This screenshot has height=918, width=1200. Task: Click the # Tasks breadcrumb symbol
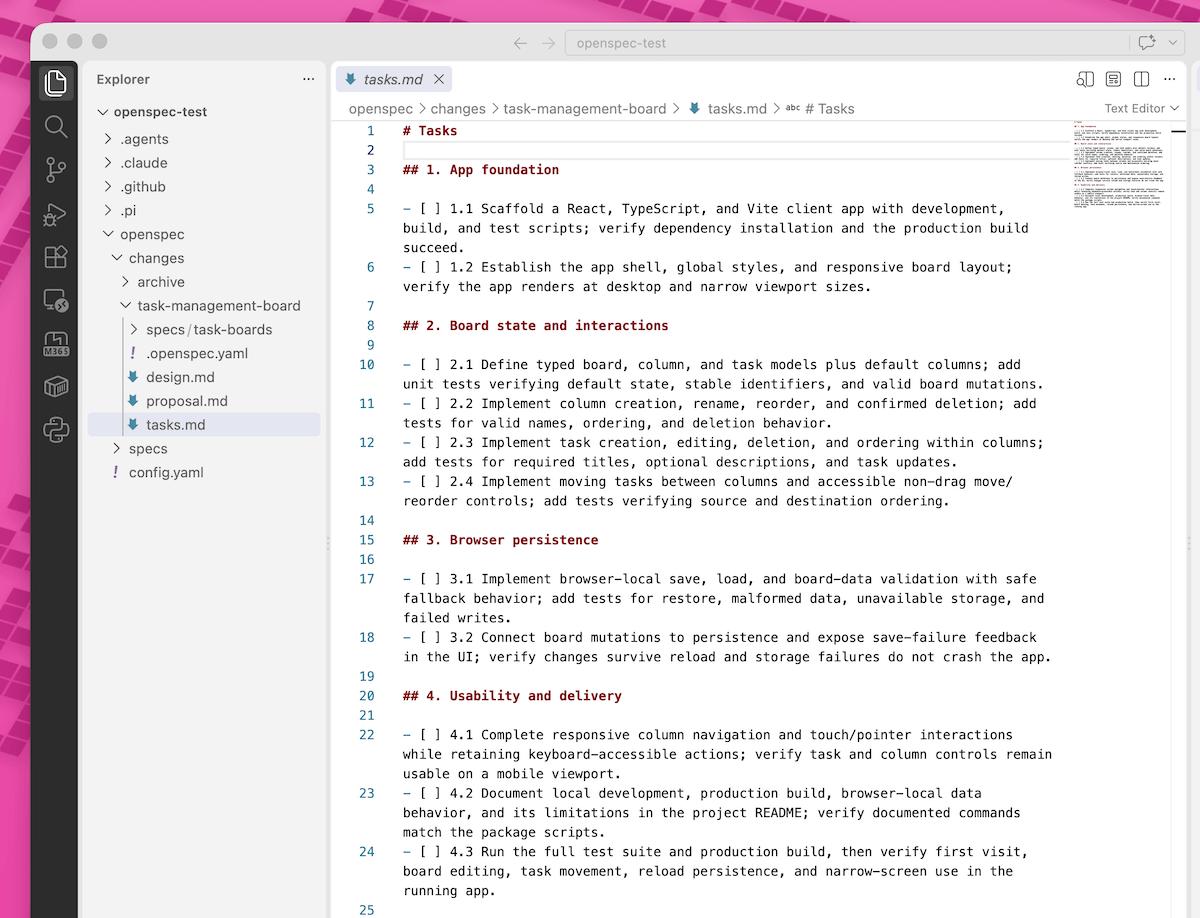point(820,108)
